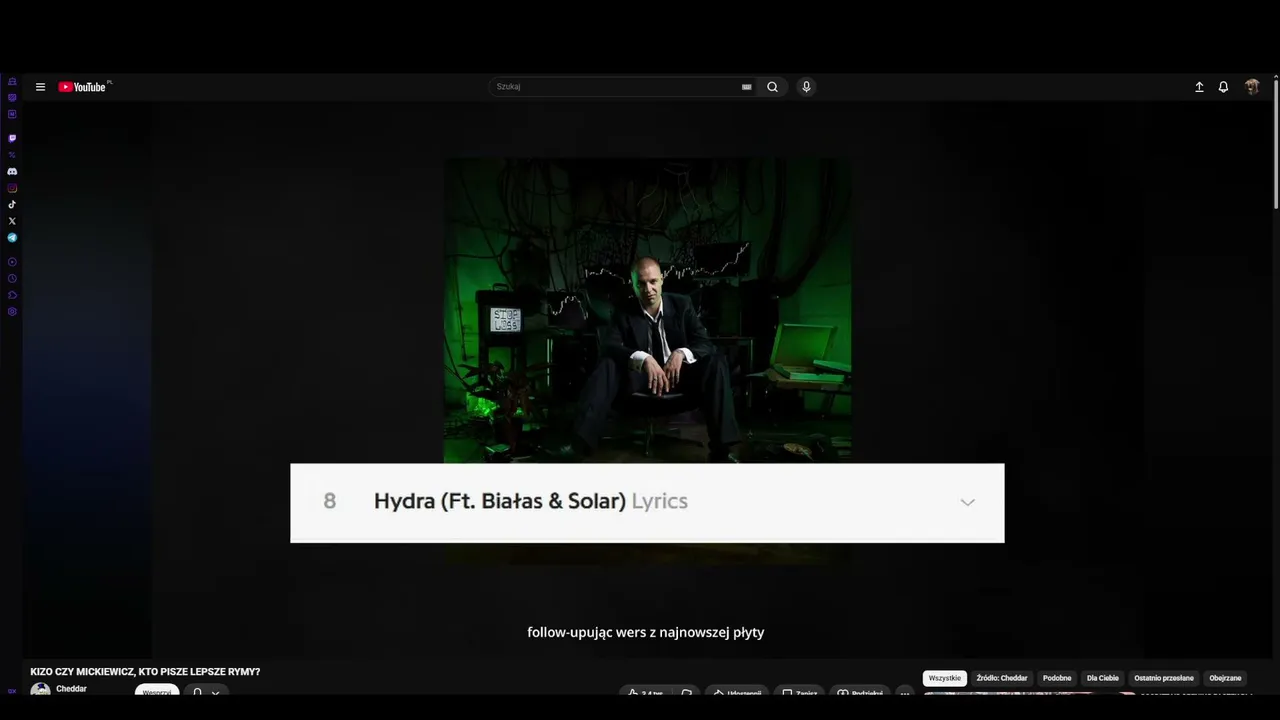The height and width of the screenshot is (720, 1280).
Task: Open X from the browser sidebar
Action: 12,221
